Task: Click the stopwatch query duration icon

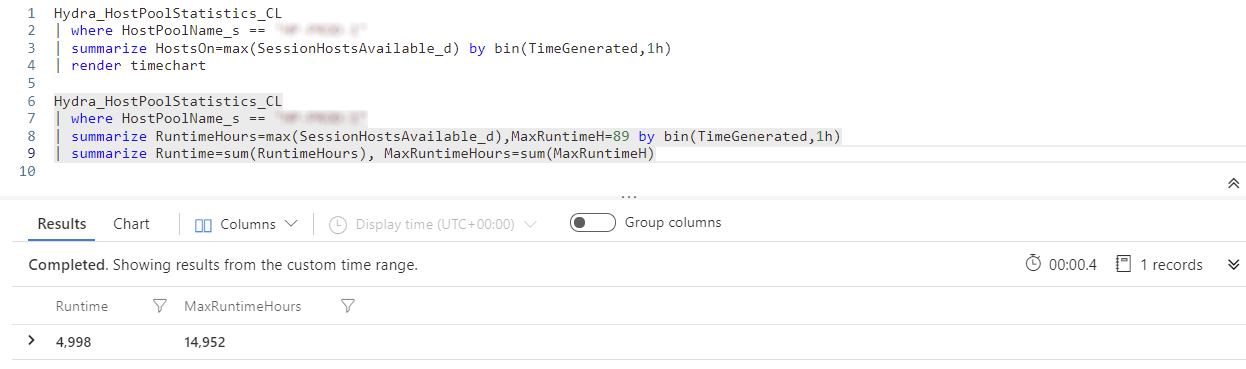Action: tap(1033, 265)
